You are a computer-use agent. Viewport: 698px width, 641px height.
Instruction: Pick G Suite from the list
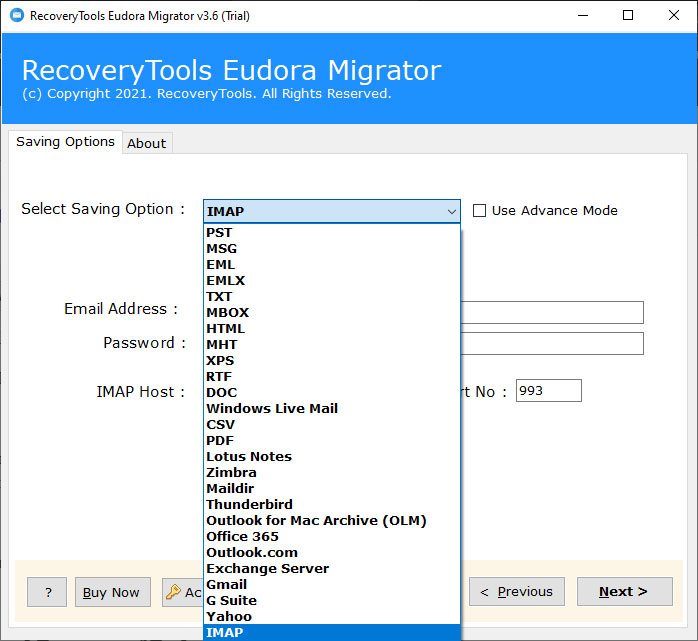coord(332,601)
